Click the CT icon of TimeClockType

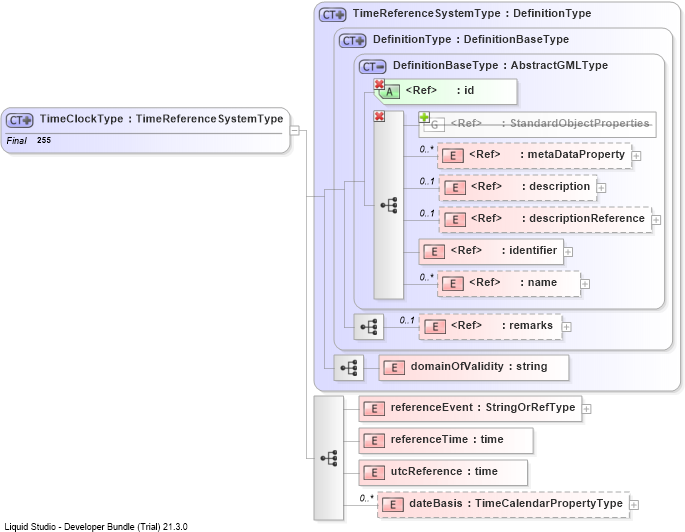20,120
